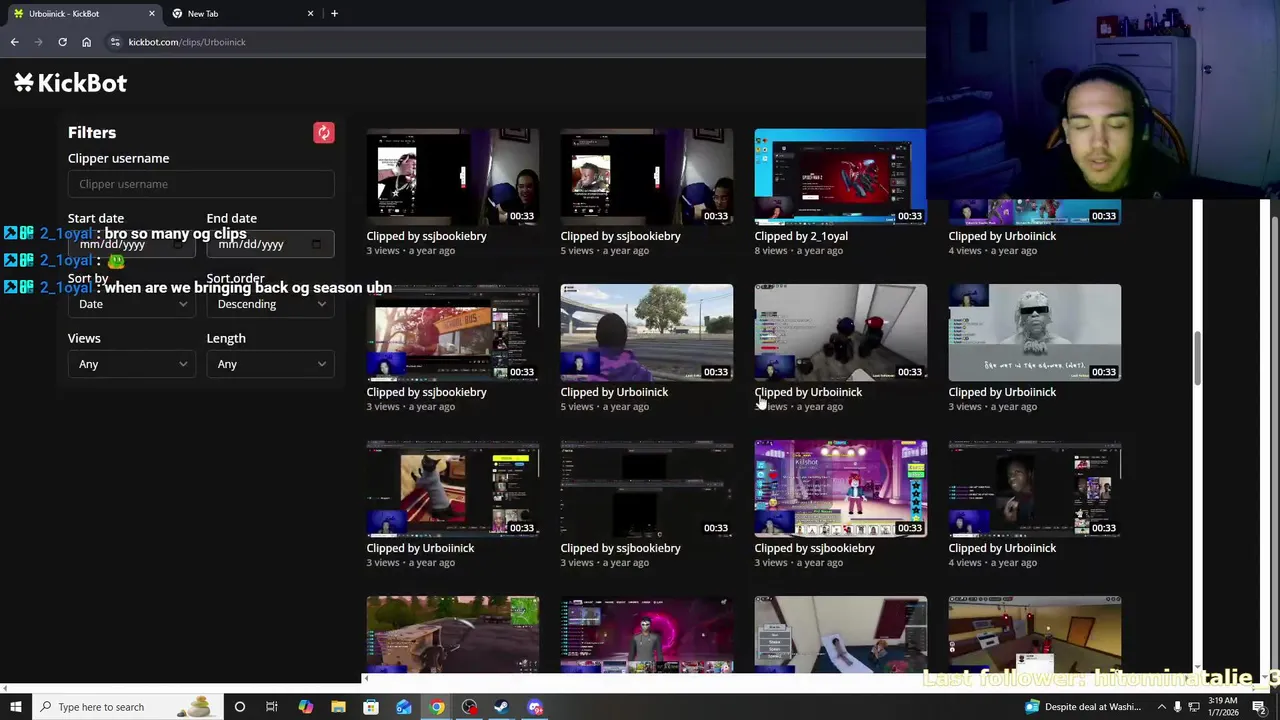Click 'Clipped by 2_1oyal' caption
1280x720 pixels.
801,236
